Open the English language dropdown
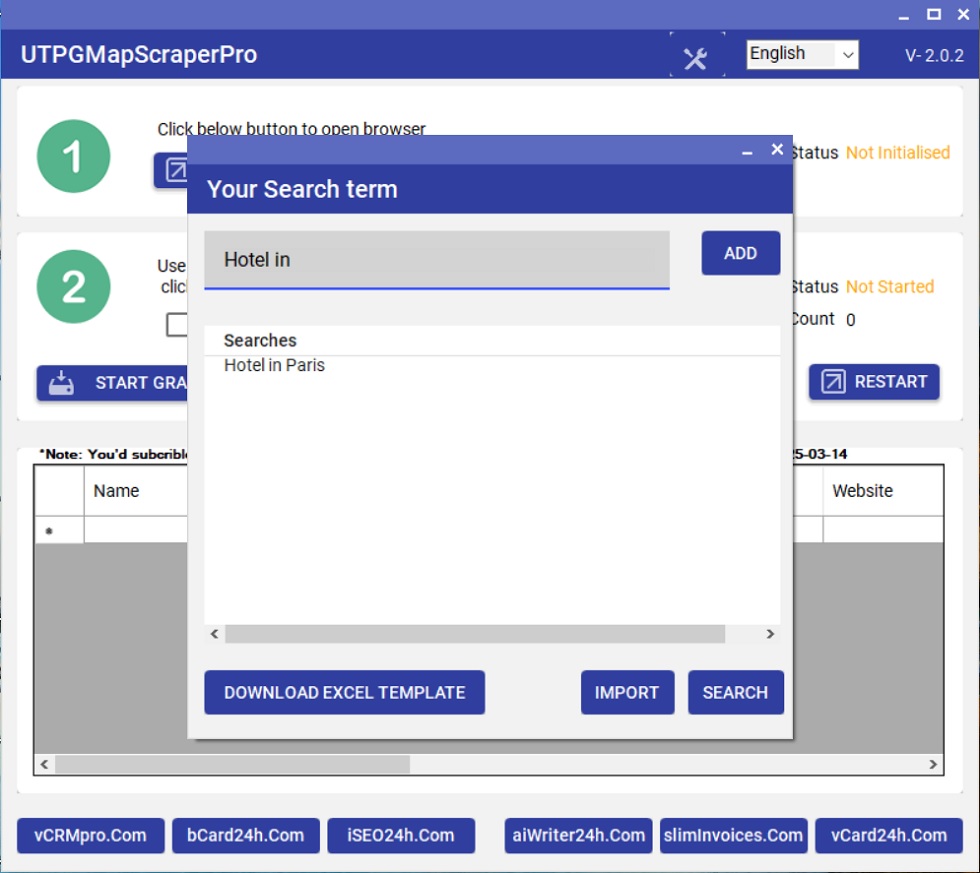The height and width of the screenshot is (873, 980). [x=802, y=54]
